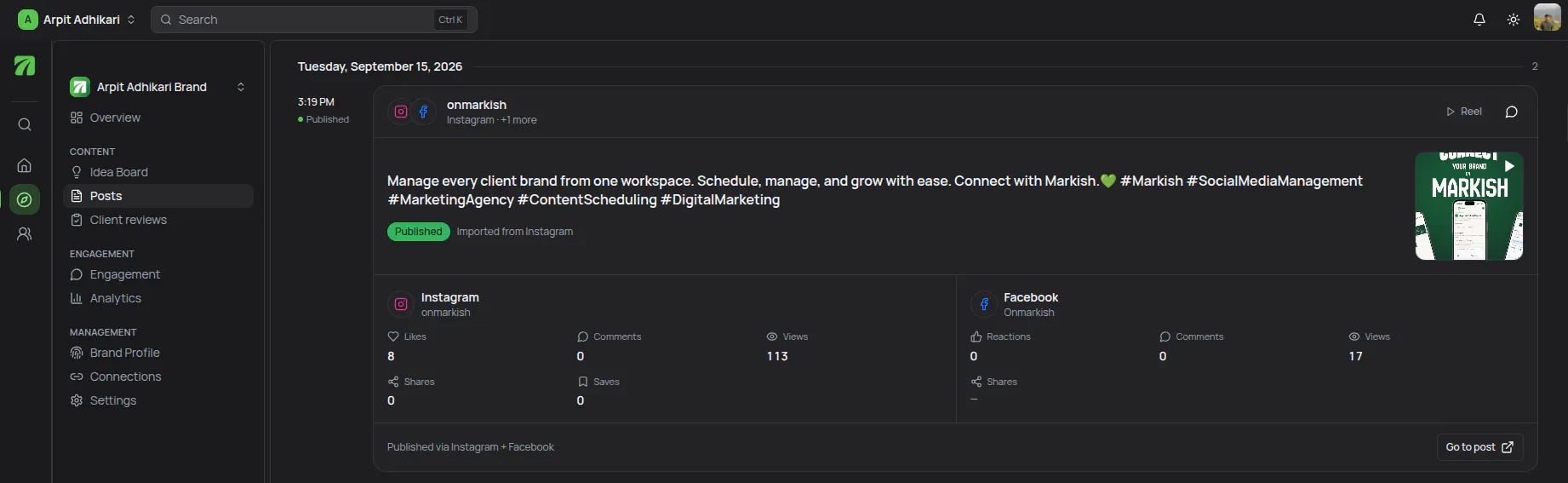
Task: Select the compass icon in the rail
Action: [25, 199]
